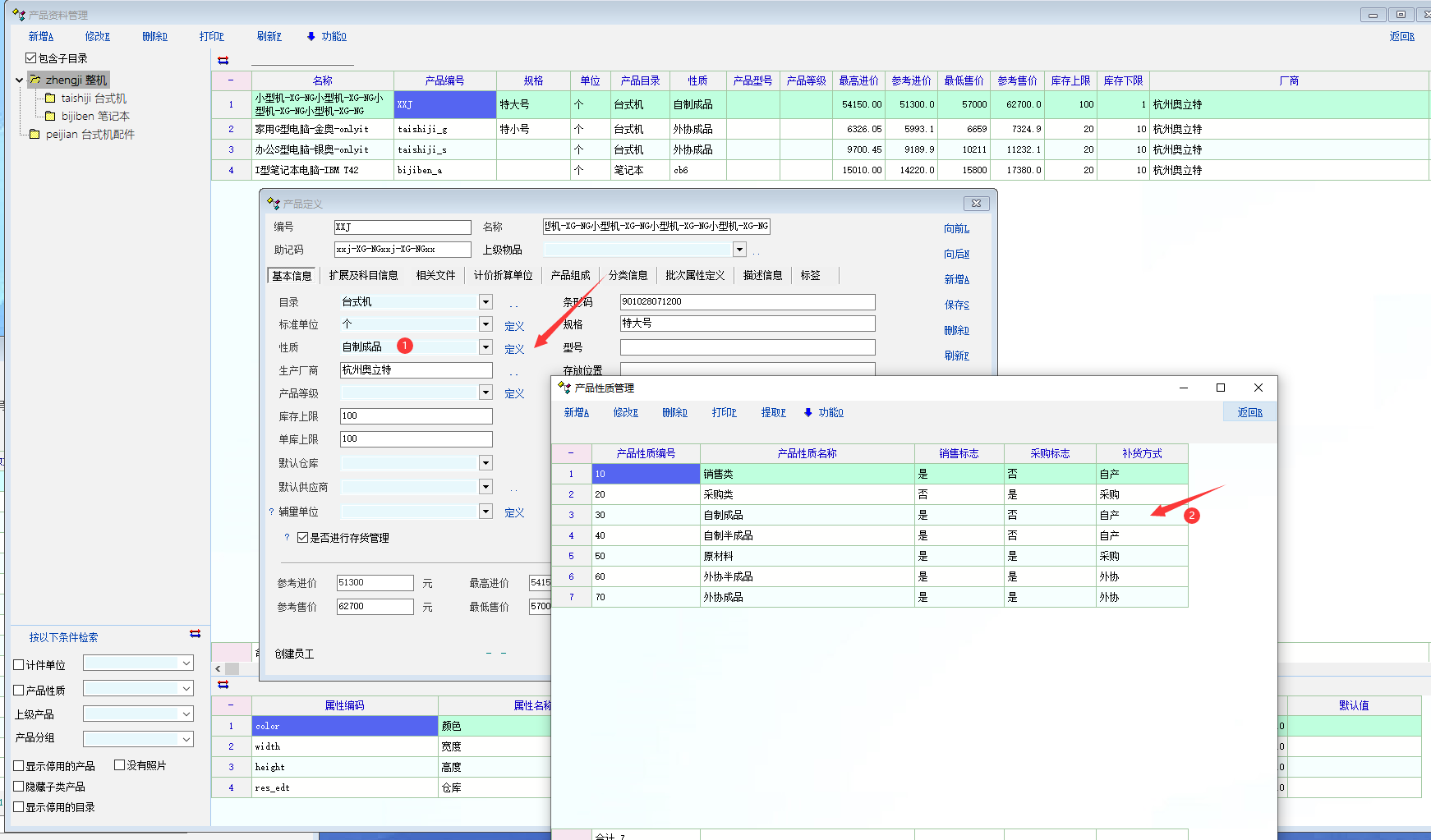1431x840 pixels.
Task: Click into the 条形码 input field
Action: 747,302
